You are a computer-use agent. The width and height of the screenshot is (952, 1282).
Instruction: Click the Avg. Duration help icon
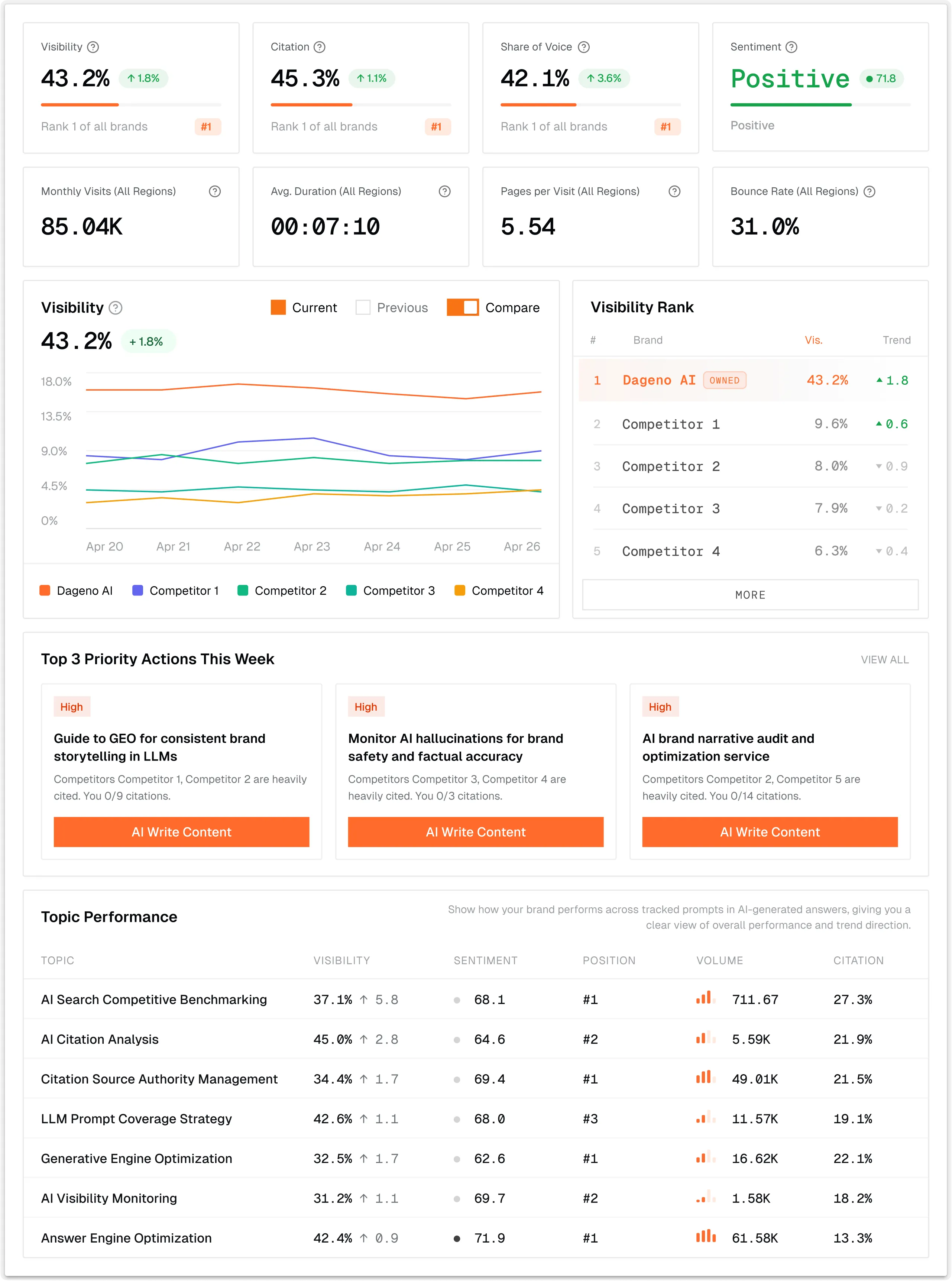pos(445,191)
